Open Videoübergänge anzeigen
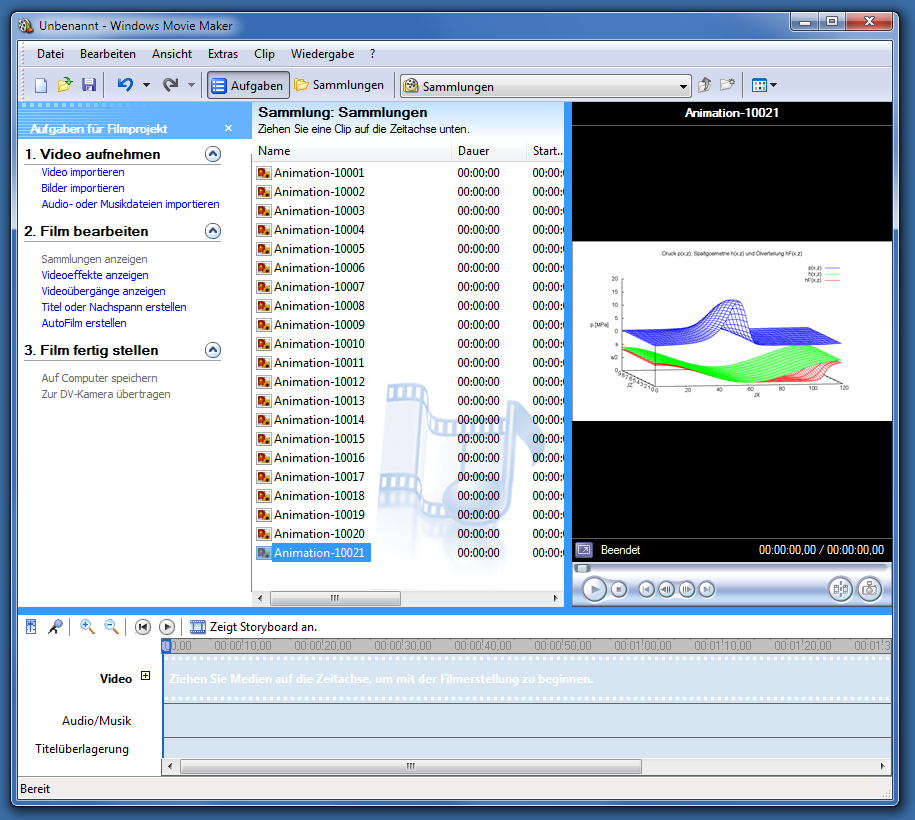915x820 pixels. (x=103, y=291)
